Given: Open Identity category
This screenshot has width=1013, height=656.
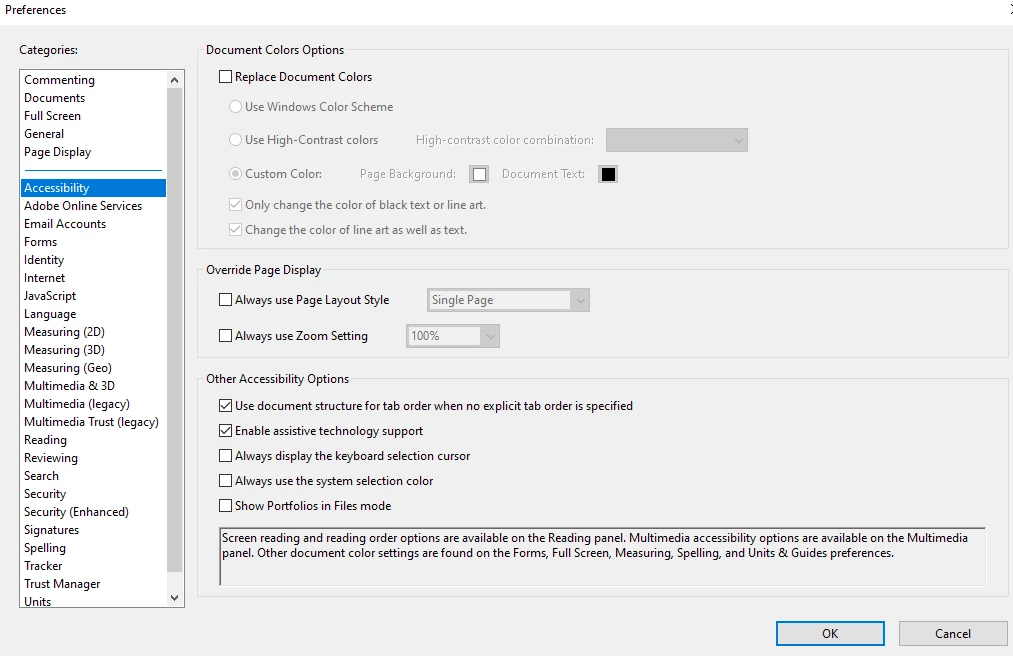Looking at the screenshot, I should 93,260.
